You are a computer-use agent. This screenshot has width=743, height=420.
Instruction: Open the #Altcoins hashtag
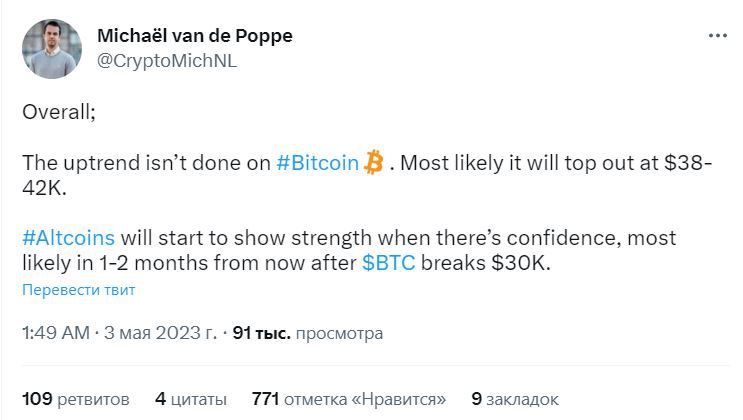pyautogui.click(x=68, y=239)
